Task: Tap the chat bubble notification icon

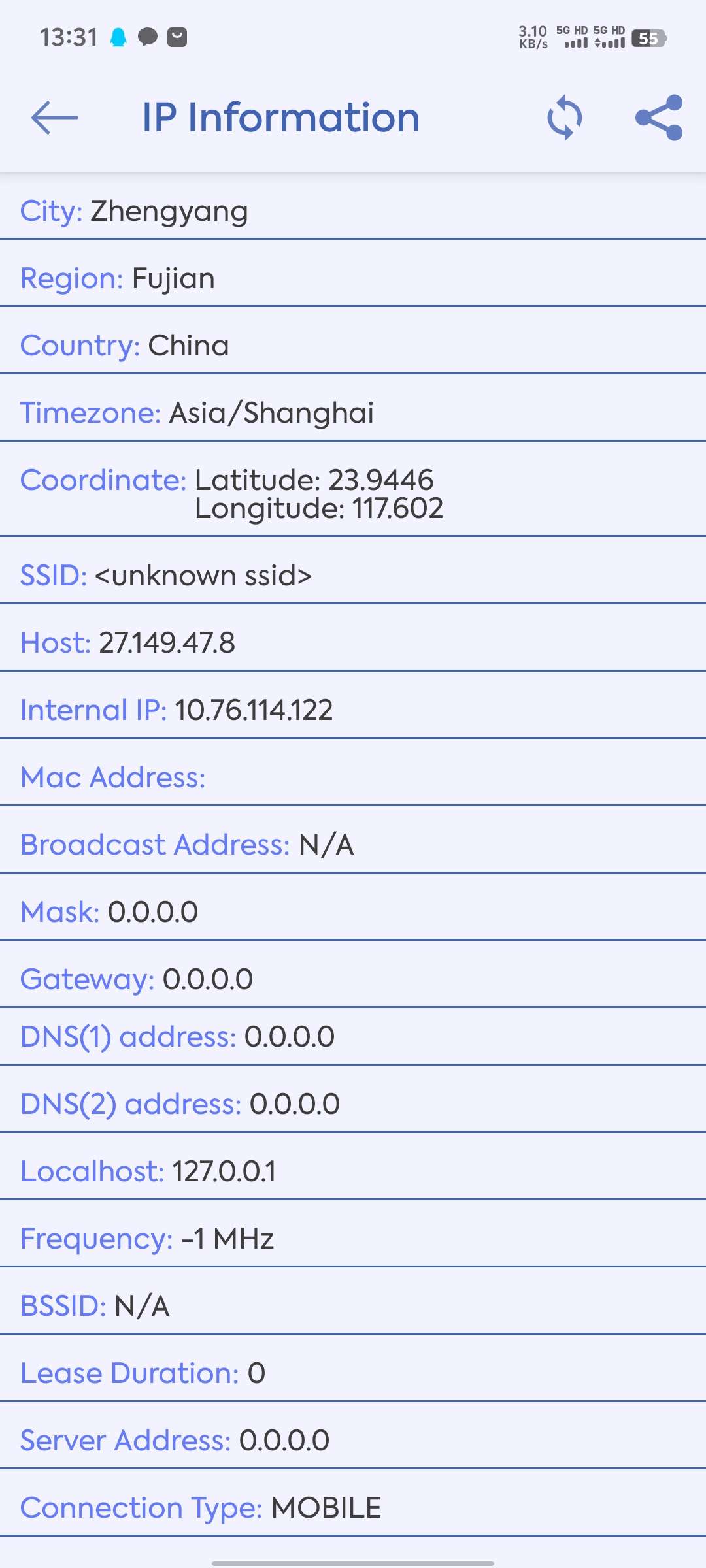Action: (x=148, y=37)
